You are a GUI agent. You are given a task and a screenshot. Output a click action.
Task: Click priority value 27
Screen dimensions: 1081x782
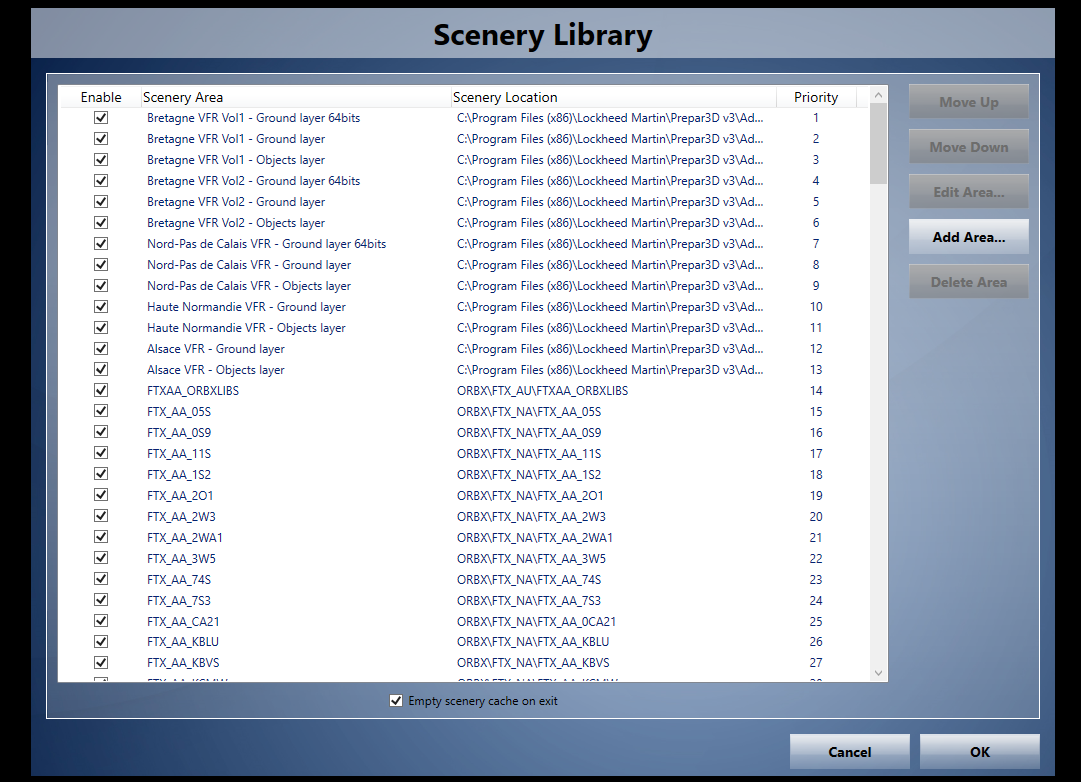pos(816,663)
